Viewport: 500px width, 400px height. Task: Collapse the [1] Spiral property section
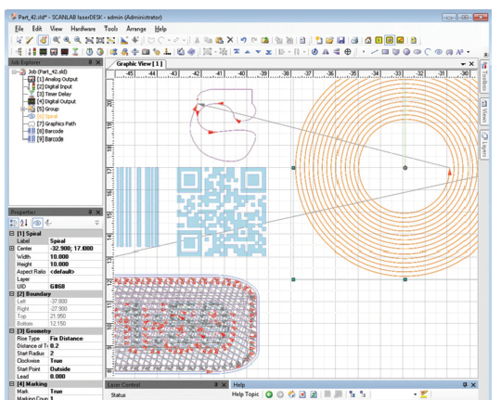(12, 234)
